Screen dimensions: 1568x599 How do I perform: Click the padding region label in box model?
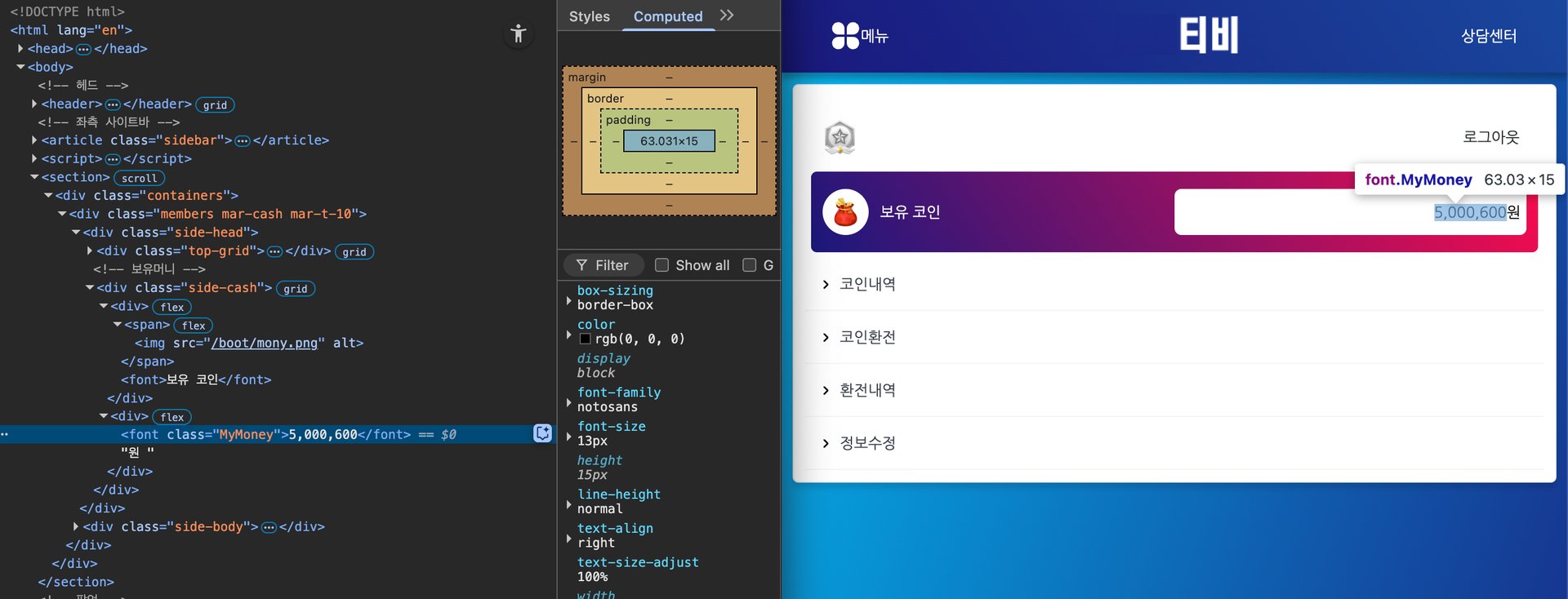[628, 120]
